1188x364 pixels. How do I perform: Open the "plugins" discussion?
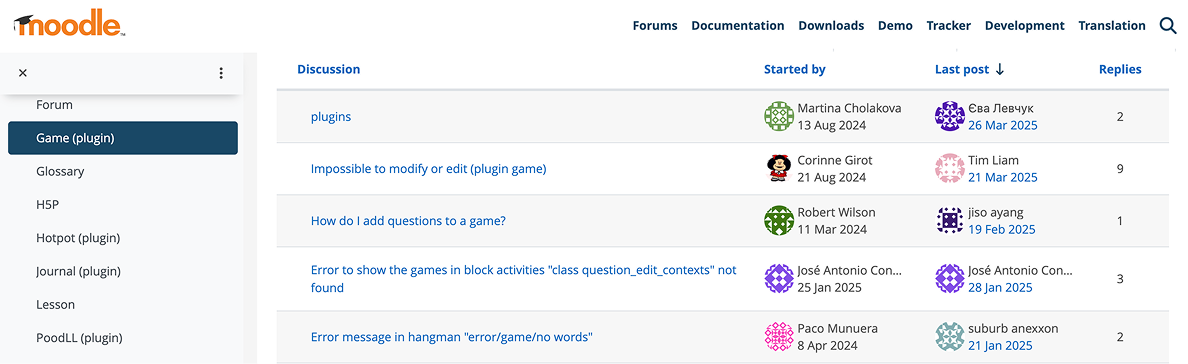(x=330, y=117)
